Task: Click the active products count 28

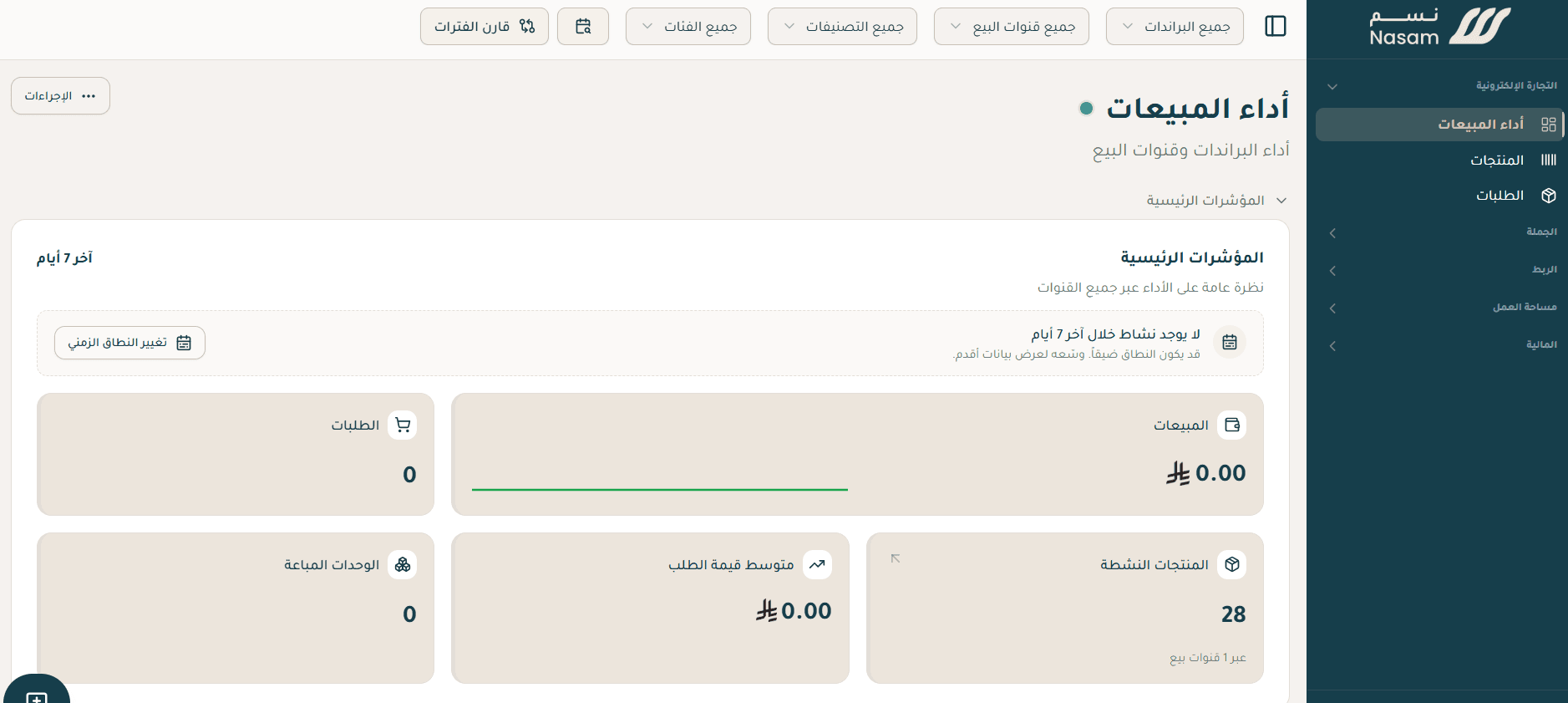Action: (x=1233, y=614)
